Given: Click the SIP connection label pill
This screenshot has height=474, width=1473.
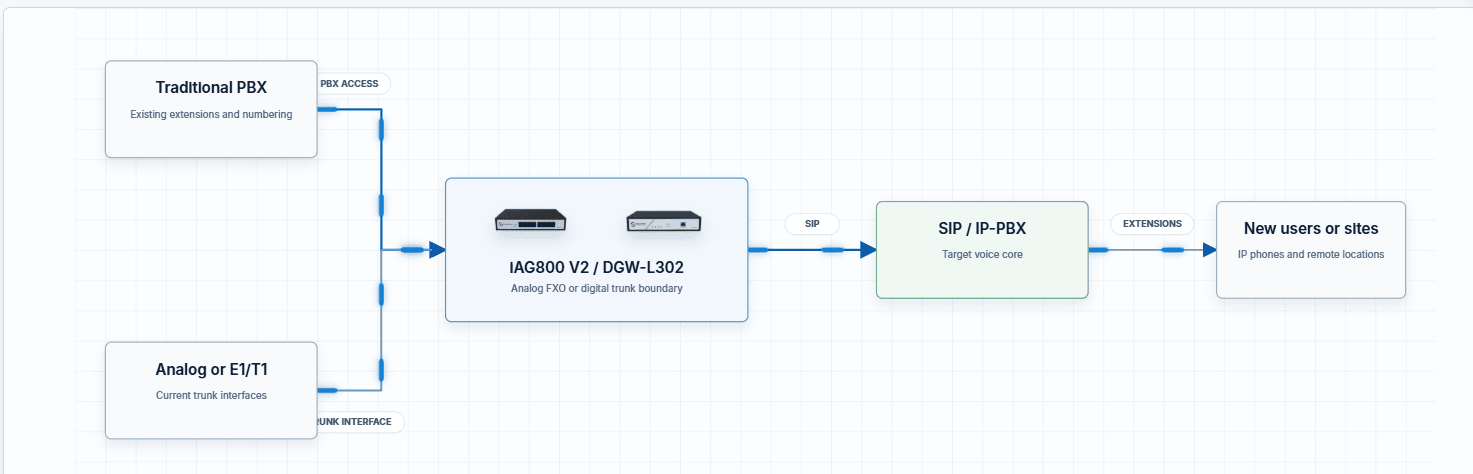Looking at the screenshot, I should [x=812, y=224].
